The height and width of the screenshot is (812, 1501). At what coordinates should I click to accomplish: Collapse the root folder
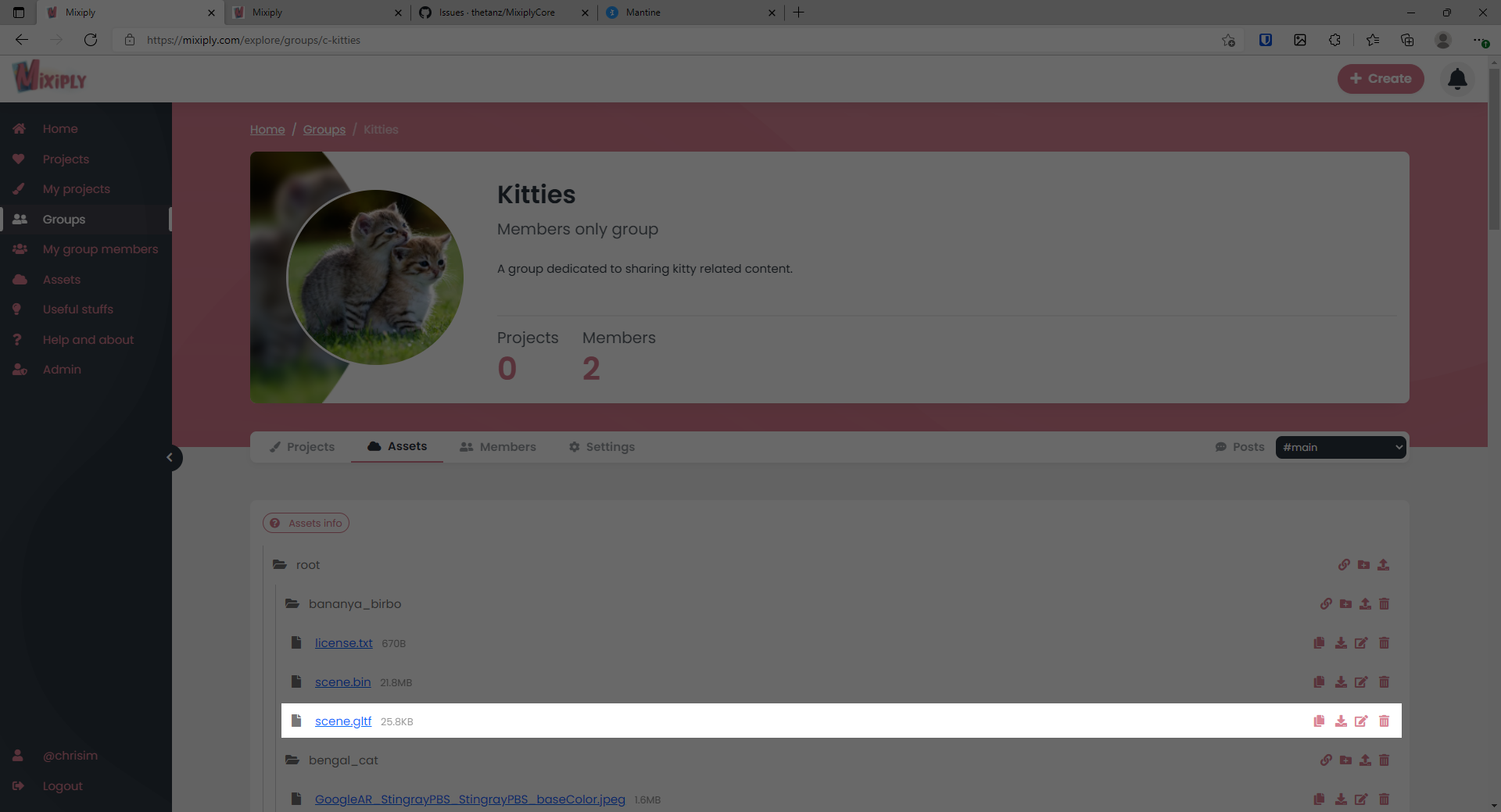[x=279, y=564]
